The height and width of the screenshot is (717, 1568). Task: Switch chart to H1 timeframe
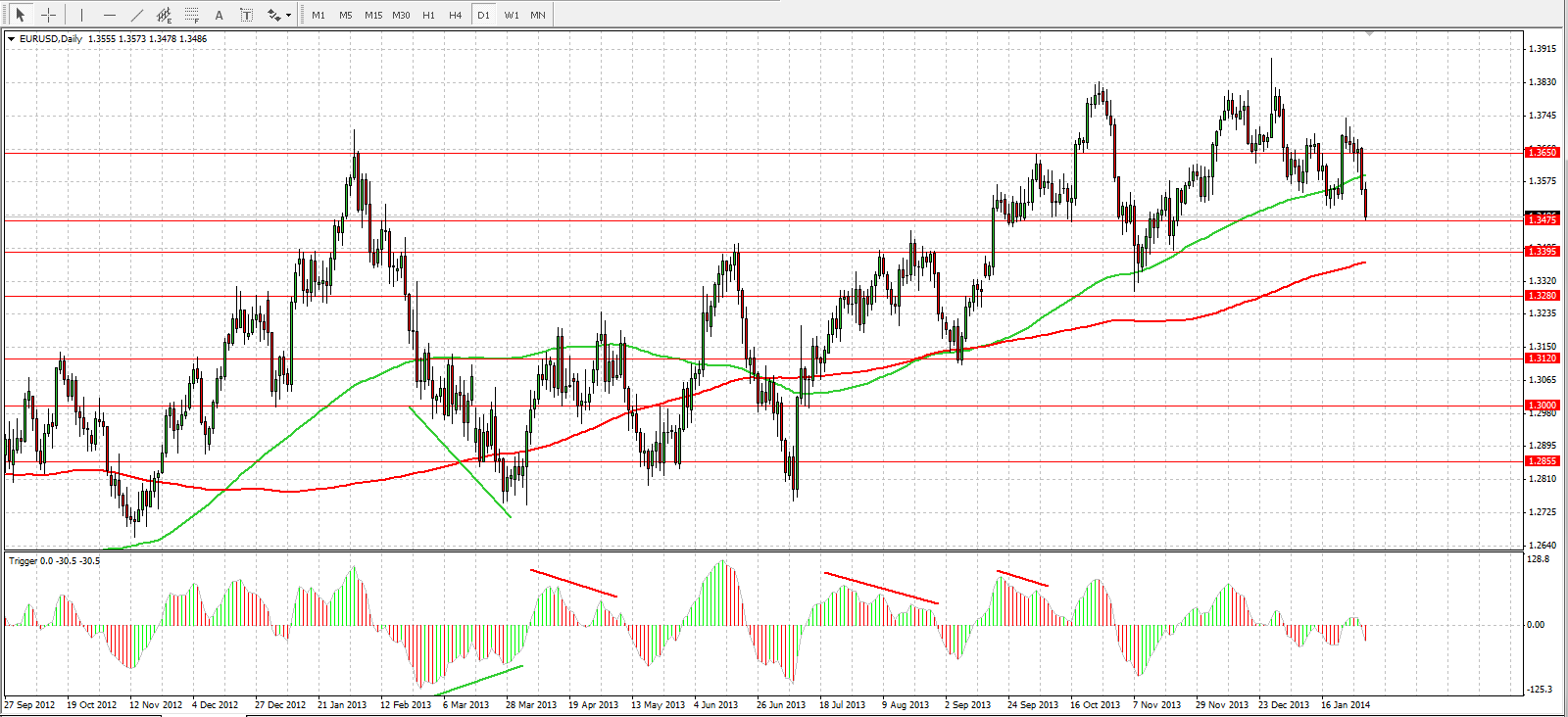tap(428, 15)
